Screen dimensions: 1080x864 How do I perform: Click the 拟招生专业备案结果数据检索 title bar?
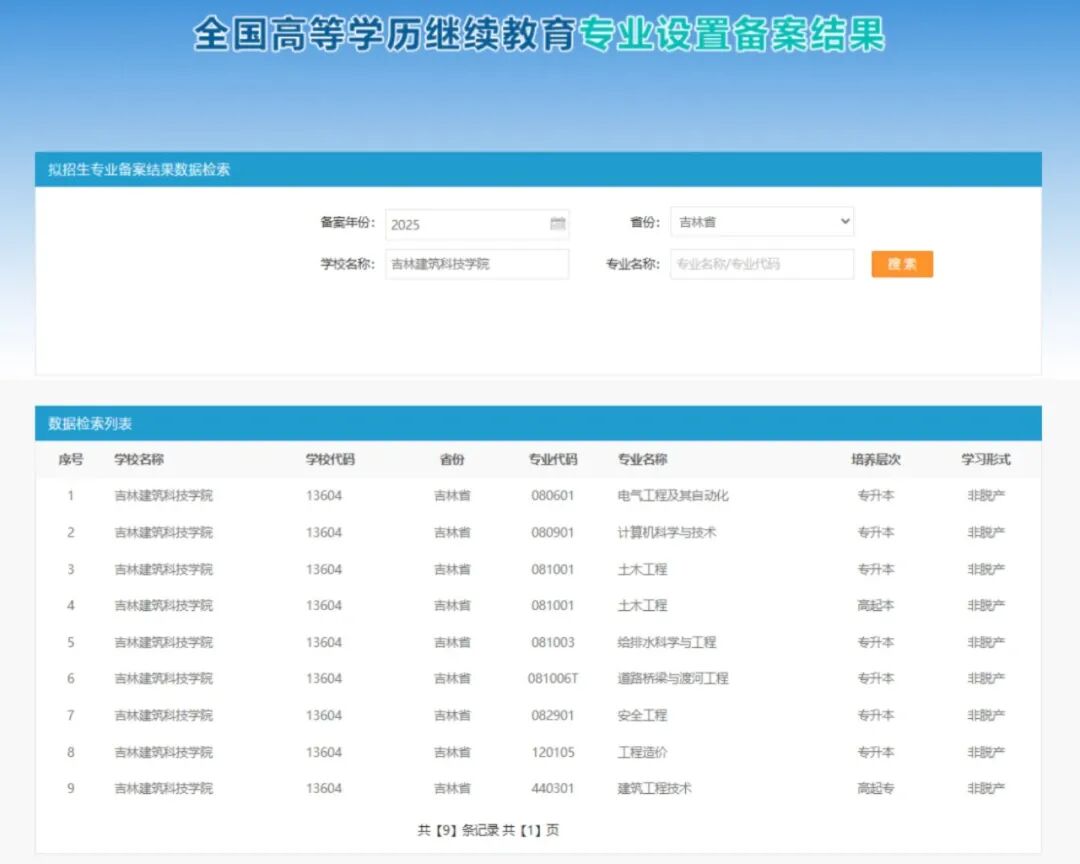point(140,169)
